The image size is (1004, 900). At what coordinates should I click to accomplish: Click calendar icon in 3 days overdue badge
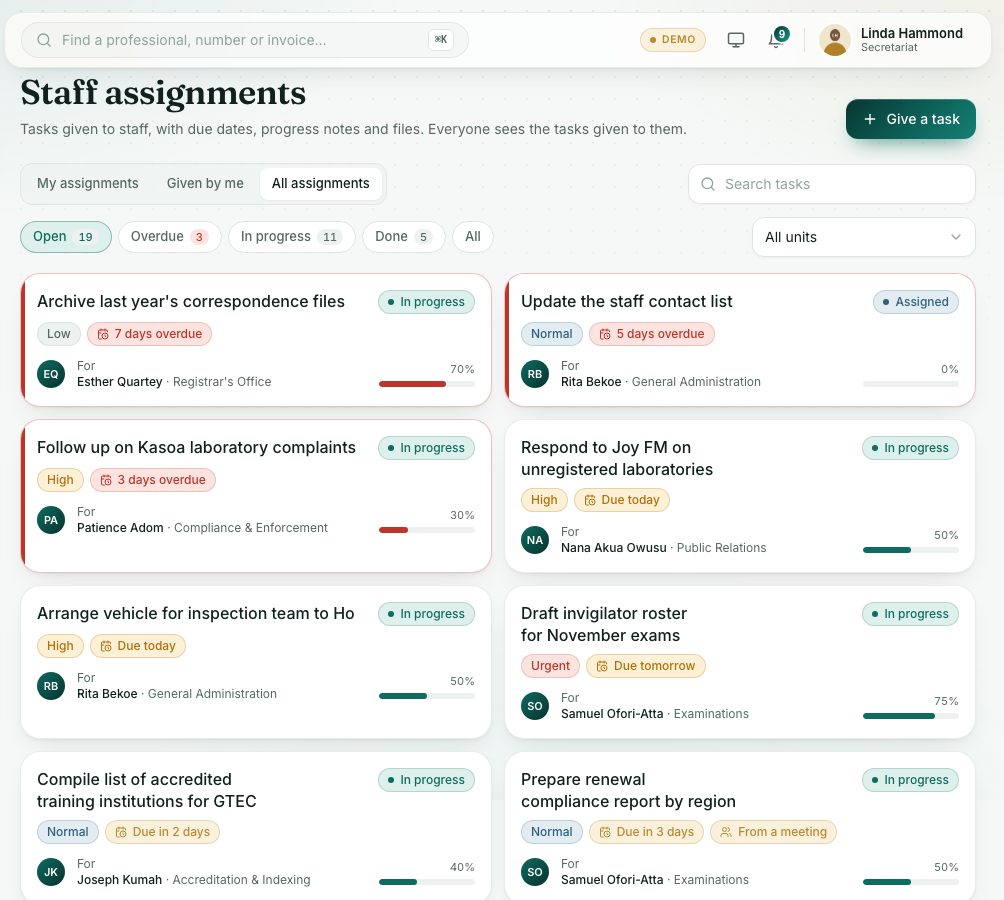tap(106, 480)
